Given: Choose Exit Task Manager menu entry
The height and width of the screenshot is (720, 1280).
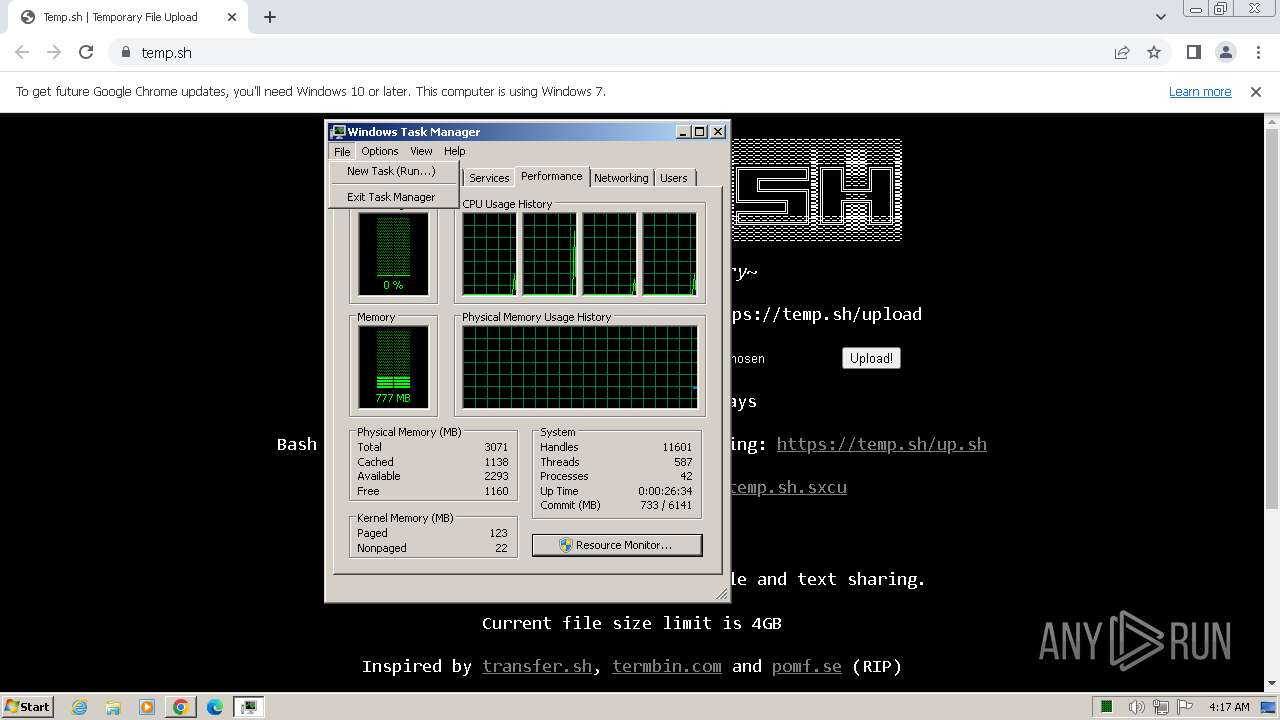Looking at the screenshot, I should (391, 197).
